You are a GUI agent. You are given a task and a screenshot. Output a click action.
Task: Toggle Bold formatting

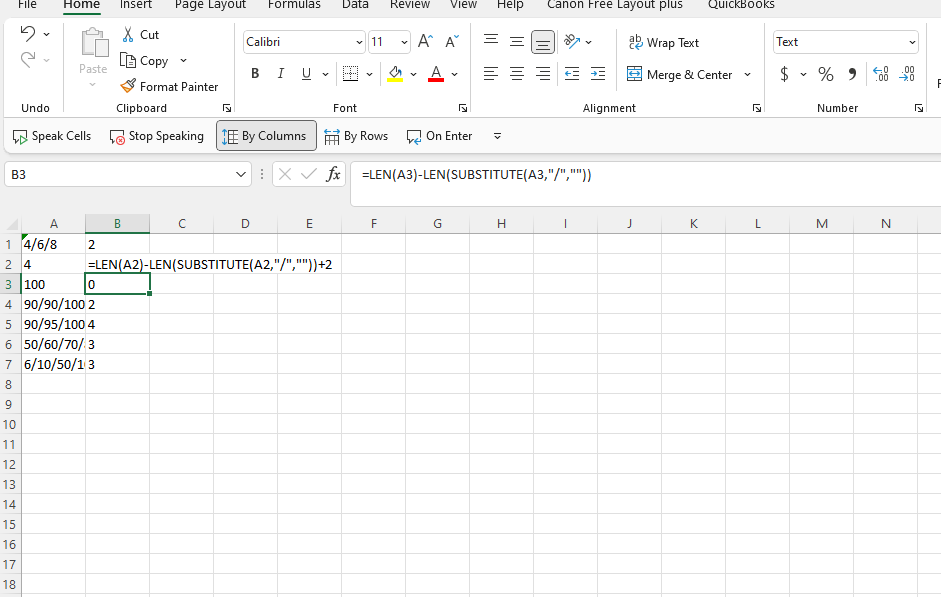[255, 73]
